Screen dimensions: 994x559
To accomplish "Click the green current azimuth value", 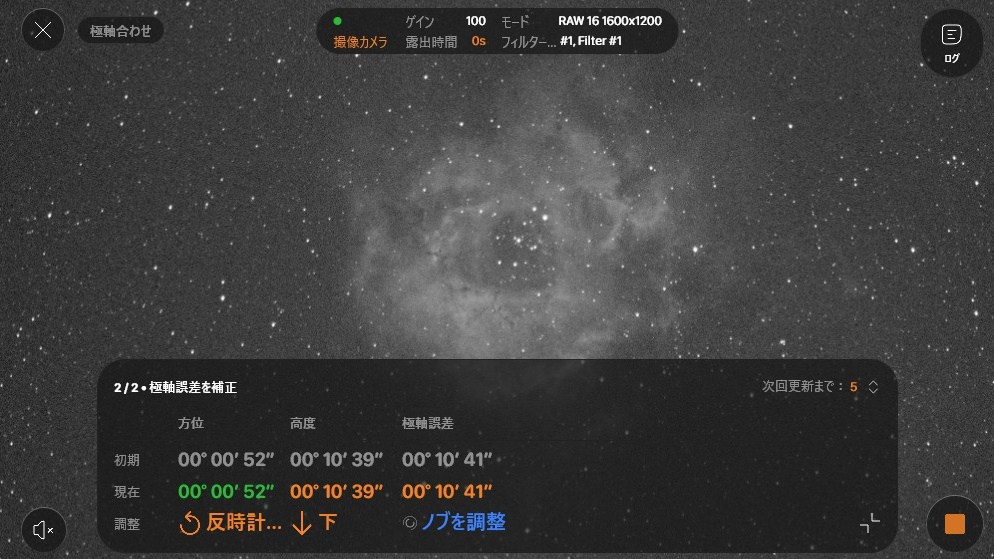I will pos(226,491).
